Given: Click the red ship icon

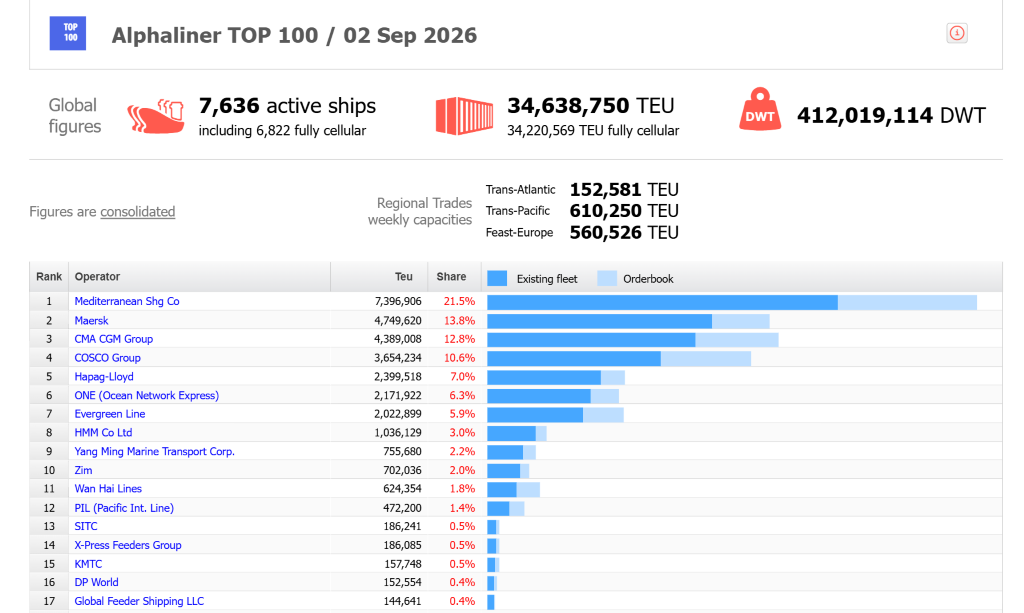Looking at the screenshot, I should (x=155, y=116).
